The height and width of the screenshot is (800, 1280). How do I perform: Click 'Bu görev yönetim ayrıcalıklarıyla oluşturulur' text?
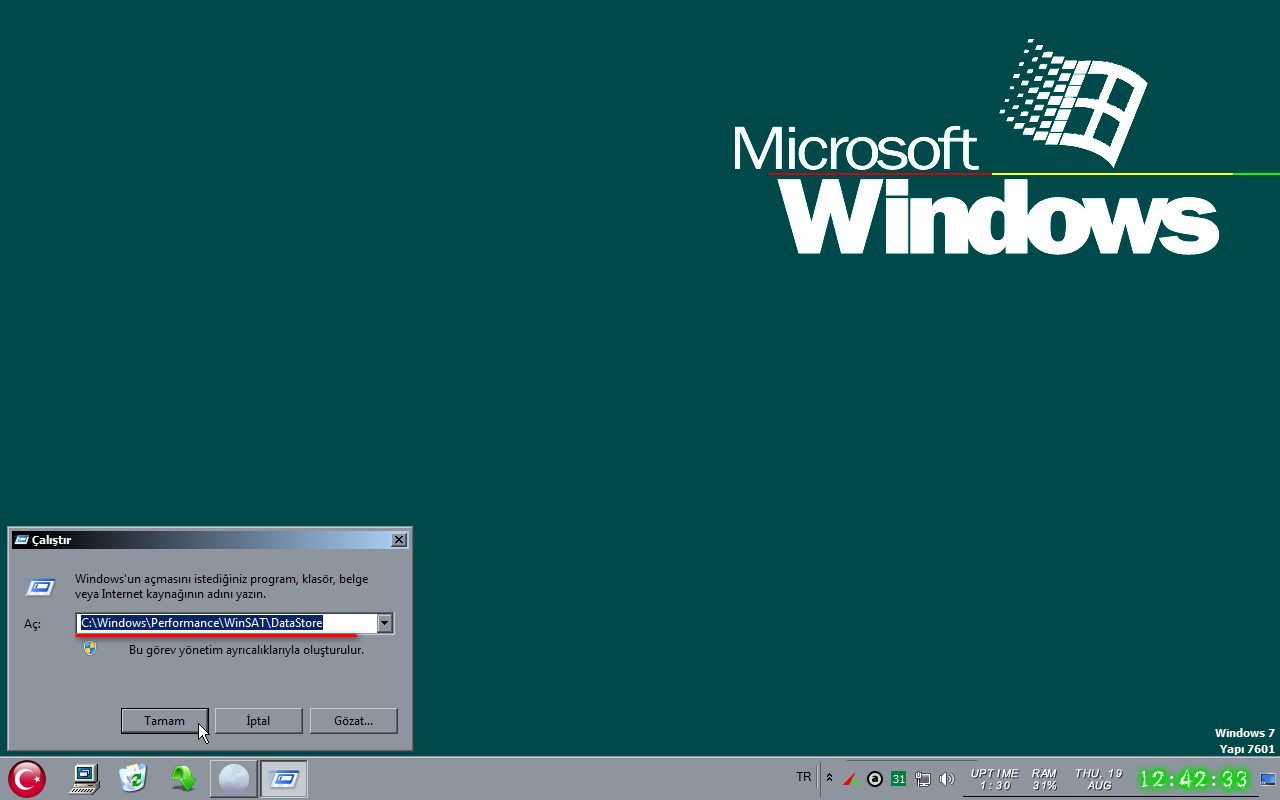tap(246, 650)
